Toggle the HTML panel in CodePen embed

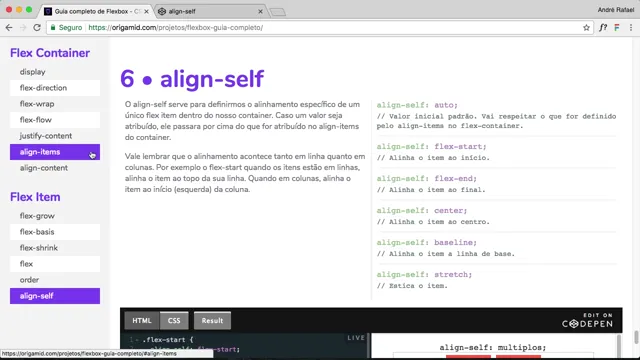pos(142,321)
